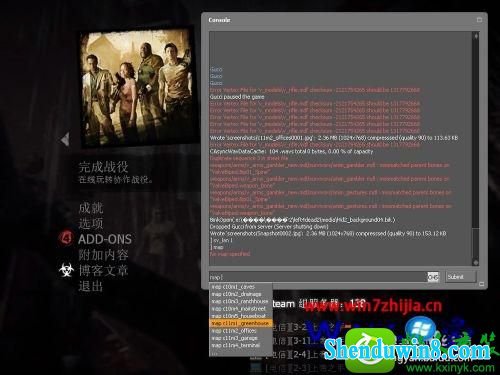Choose 'map c10m3_ranchhouse' suggestion
The height and width of the screenshot is (375, 500).
tap(241, 301)
